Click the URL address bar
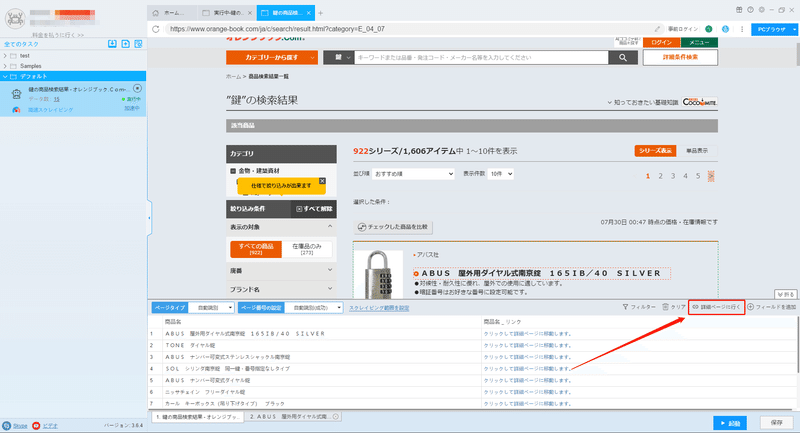 click(408, 29)
